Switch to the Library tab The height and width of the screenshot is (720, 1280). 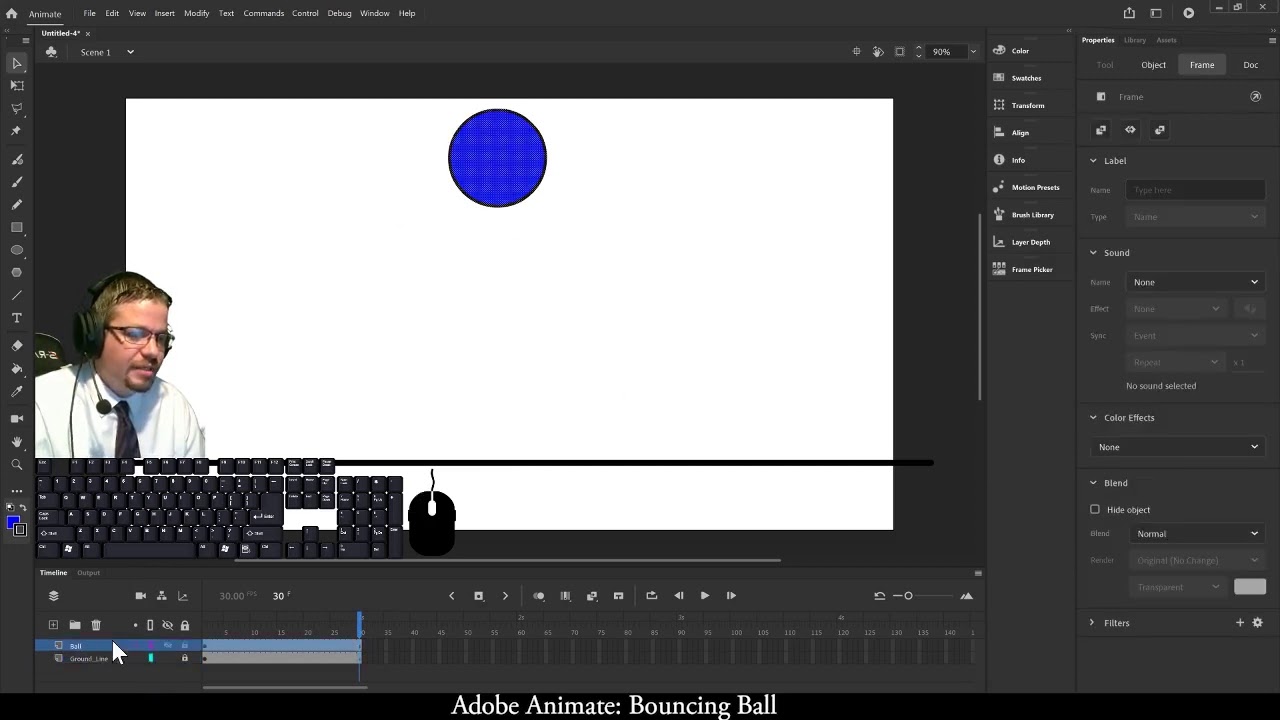pos(1134,40)
